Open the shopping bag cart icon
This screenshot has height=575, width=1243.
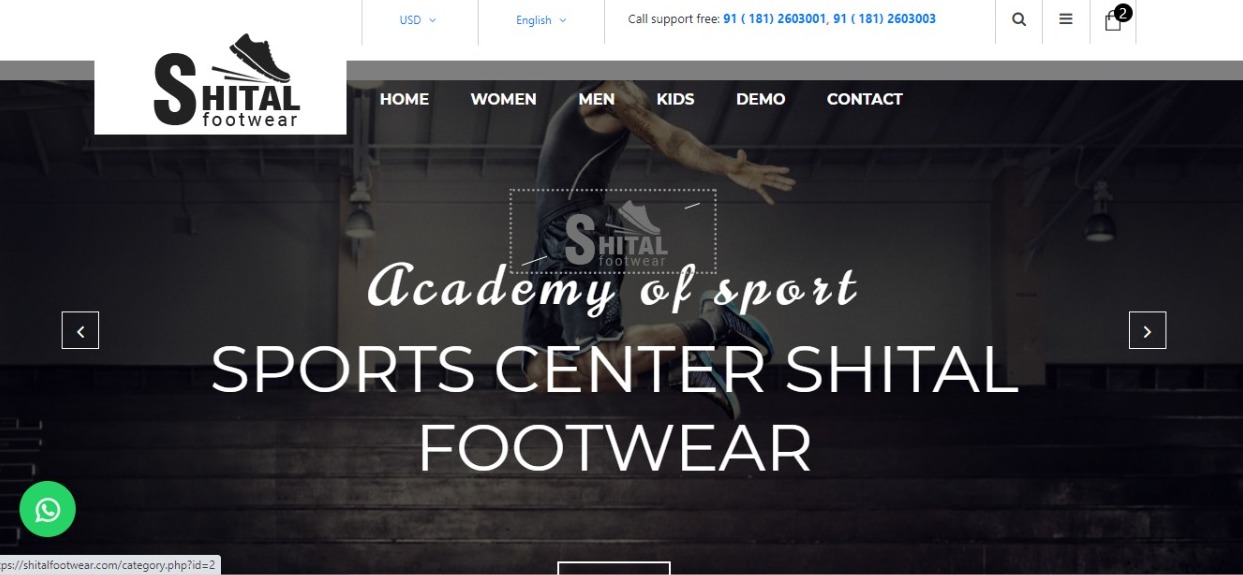[1112, 21]
